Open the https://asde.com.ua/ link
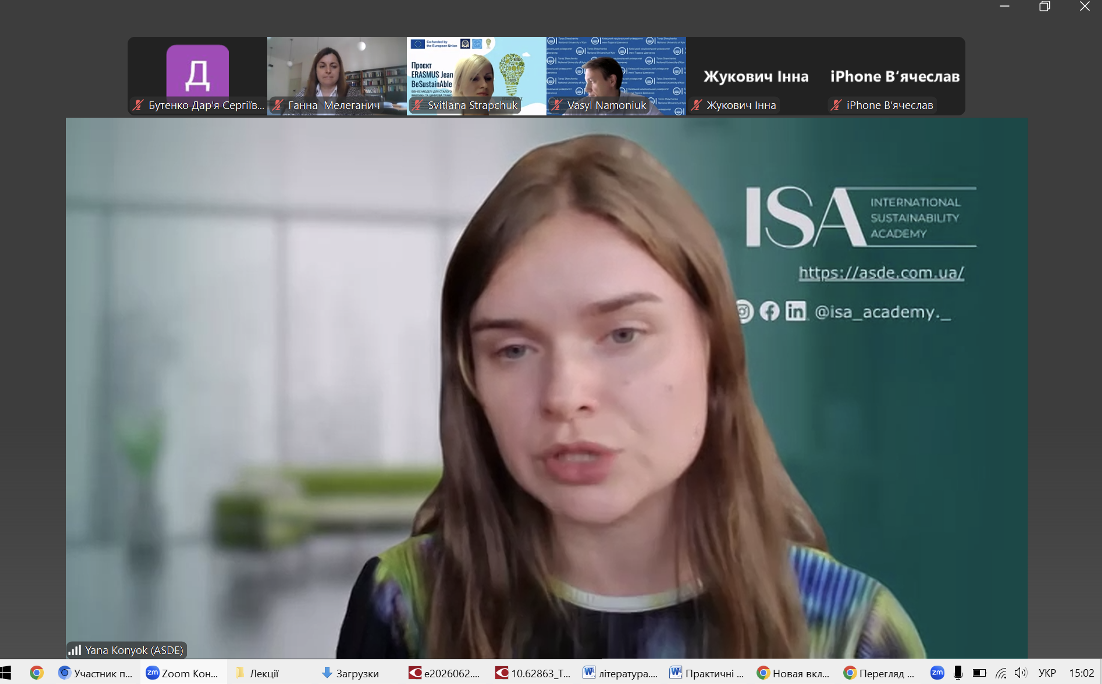Screen dimensions: 1102x684 (881, 273)
